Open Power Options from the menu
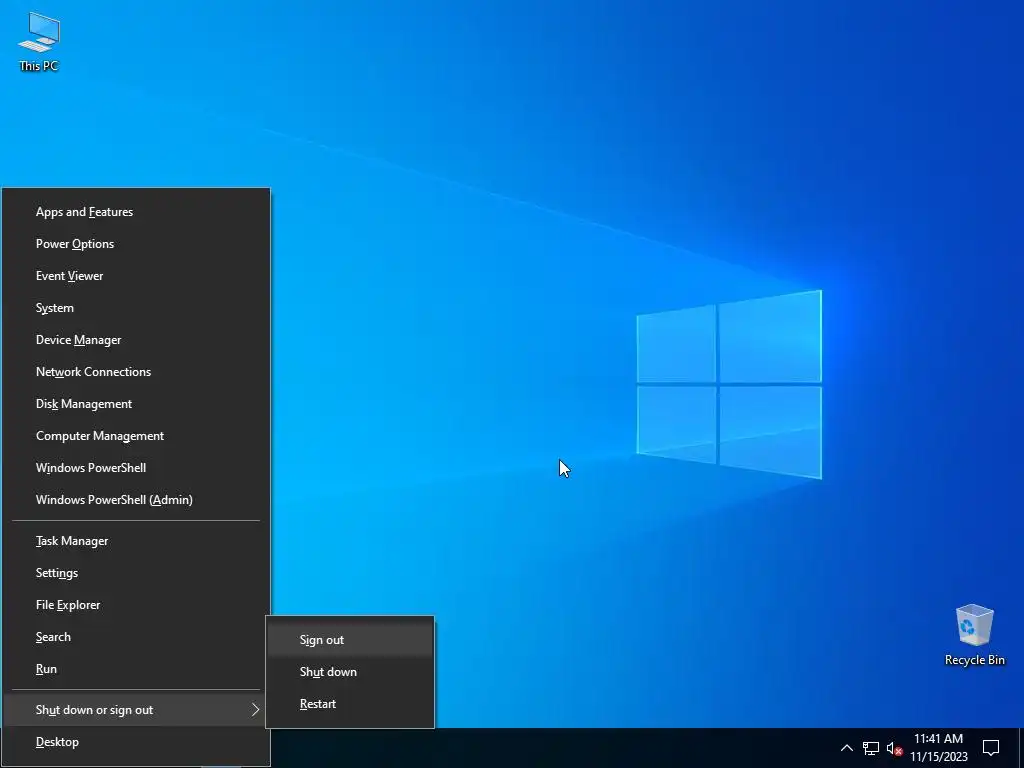Screen dimensions: 1024x768 pos(136,244)
